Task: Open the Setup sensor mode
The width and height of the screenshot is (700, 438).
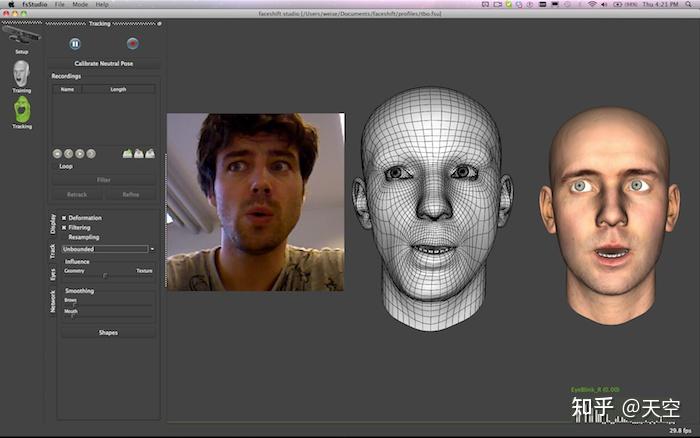Action: point(21,38)
